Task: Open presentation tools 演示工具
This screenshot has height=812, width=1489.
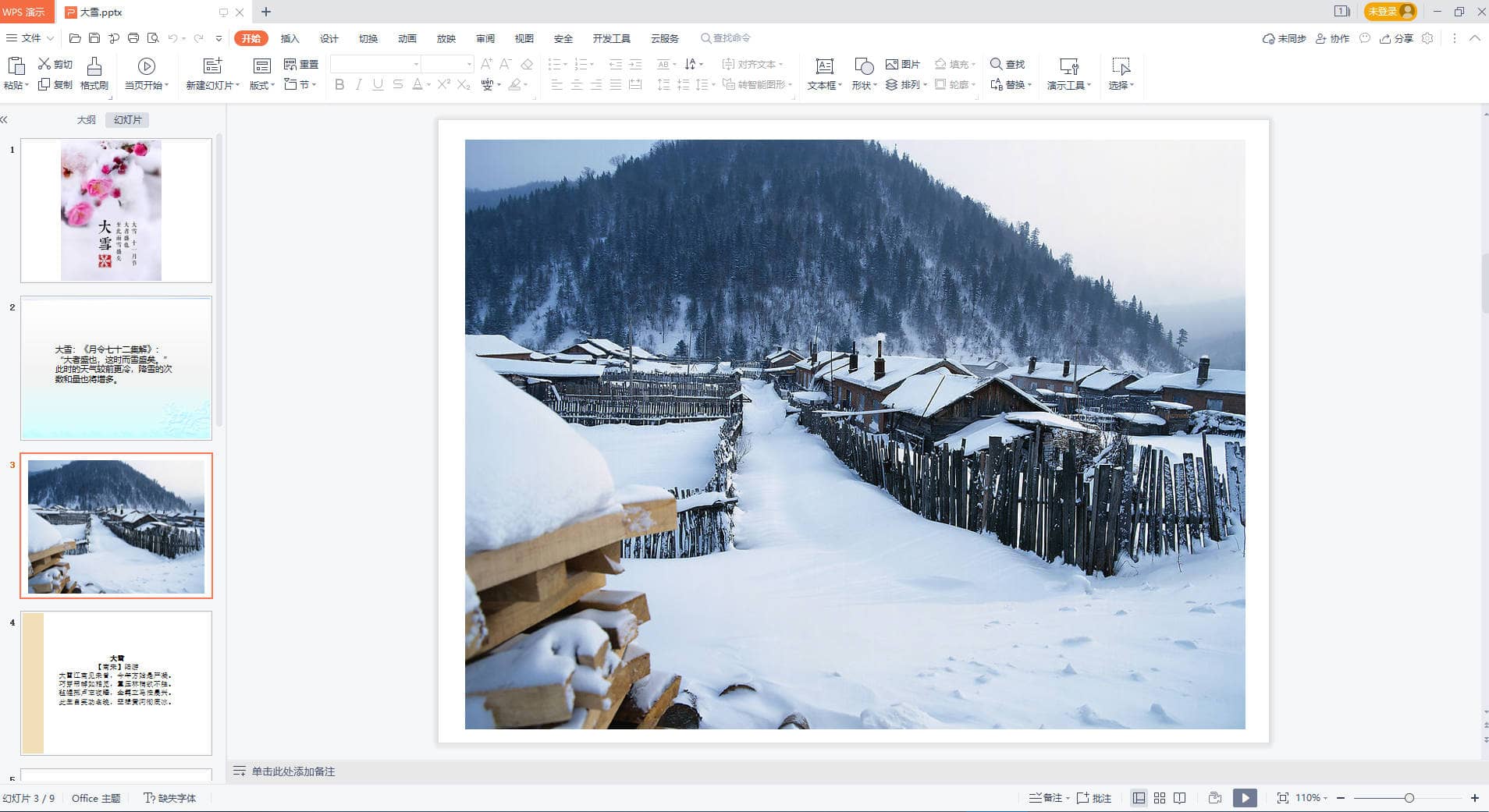Action: point(1069,74)
